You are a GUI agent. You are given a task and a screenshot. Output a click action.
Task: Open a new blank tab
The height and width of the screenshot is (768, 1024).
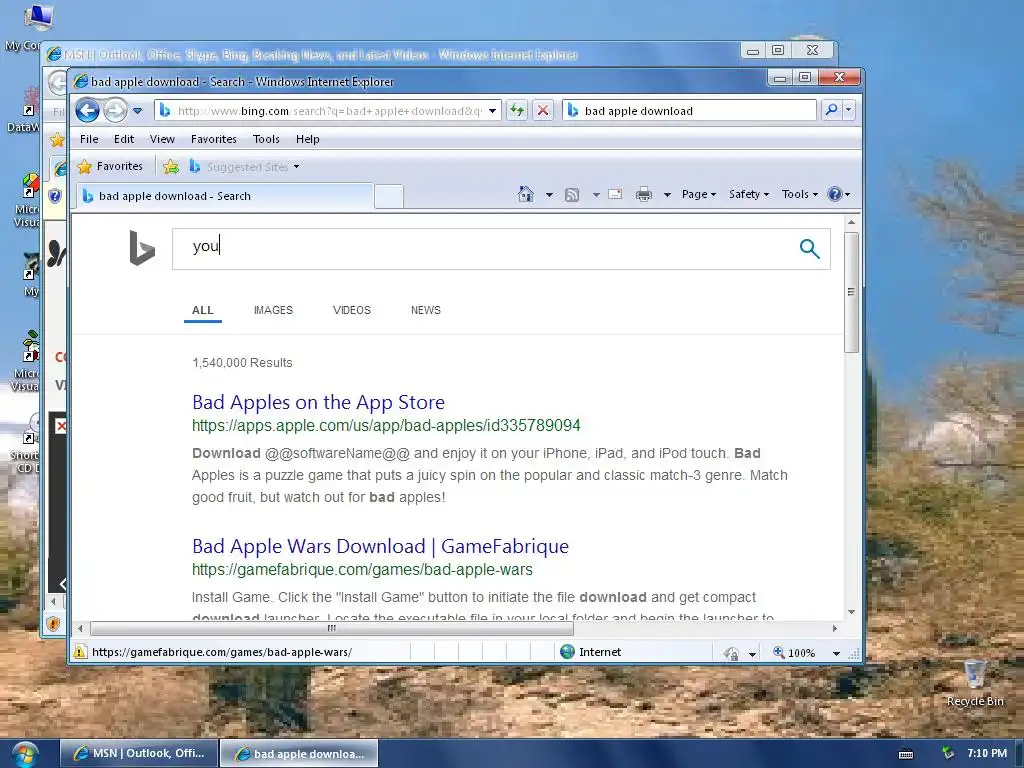pyautogui.click(x=389, y=197)
